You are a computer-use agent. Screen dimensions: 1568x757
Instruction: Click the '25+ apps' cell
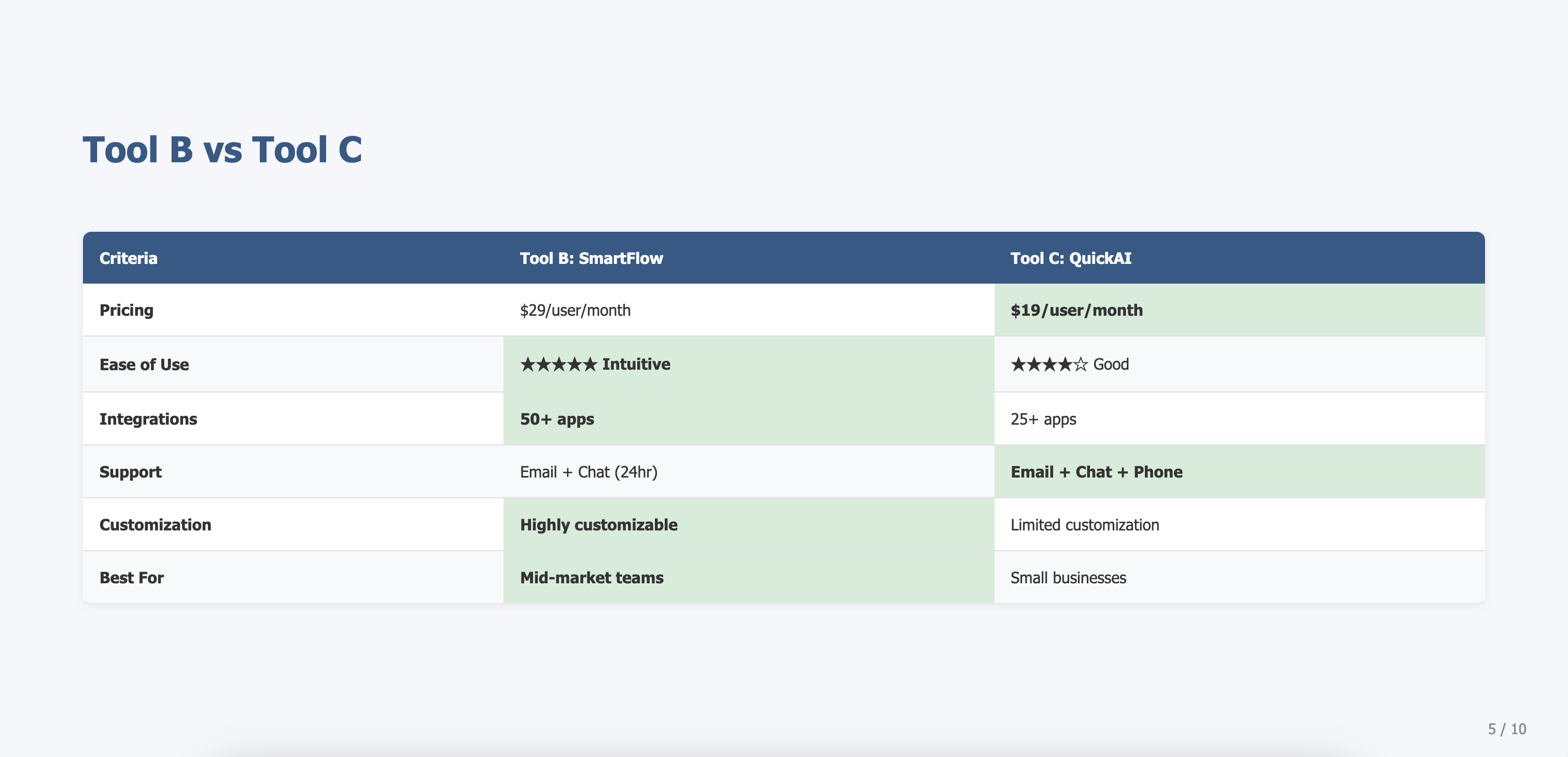point(1043,419)
